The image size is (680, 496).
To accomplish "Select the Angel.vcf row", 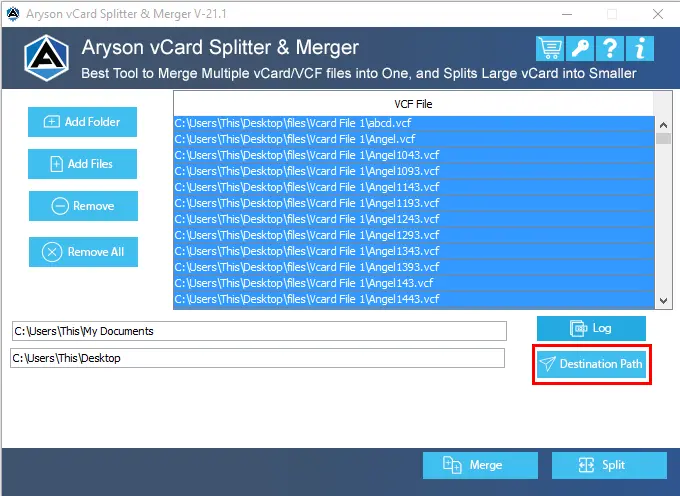I will [414, 139].
